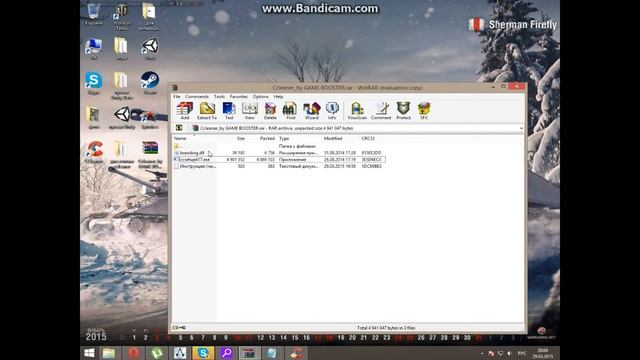Click the Comment toolbar icon
Image resolution: width=640 pixels, height=360 pixels.
[381, 111]
